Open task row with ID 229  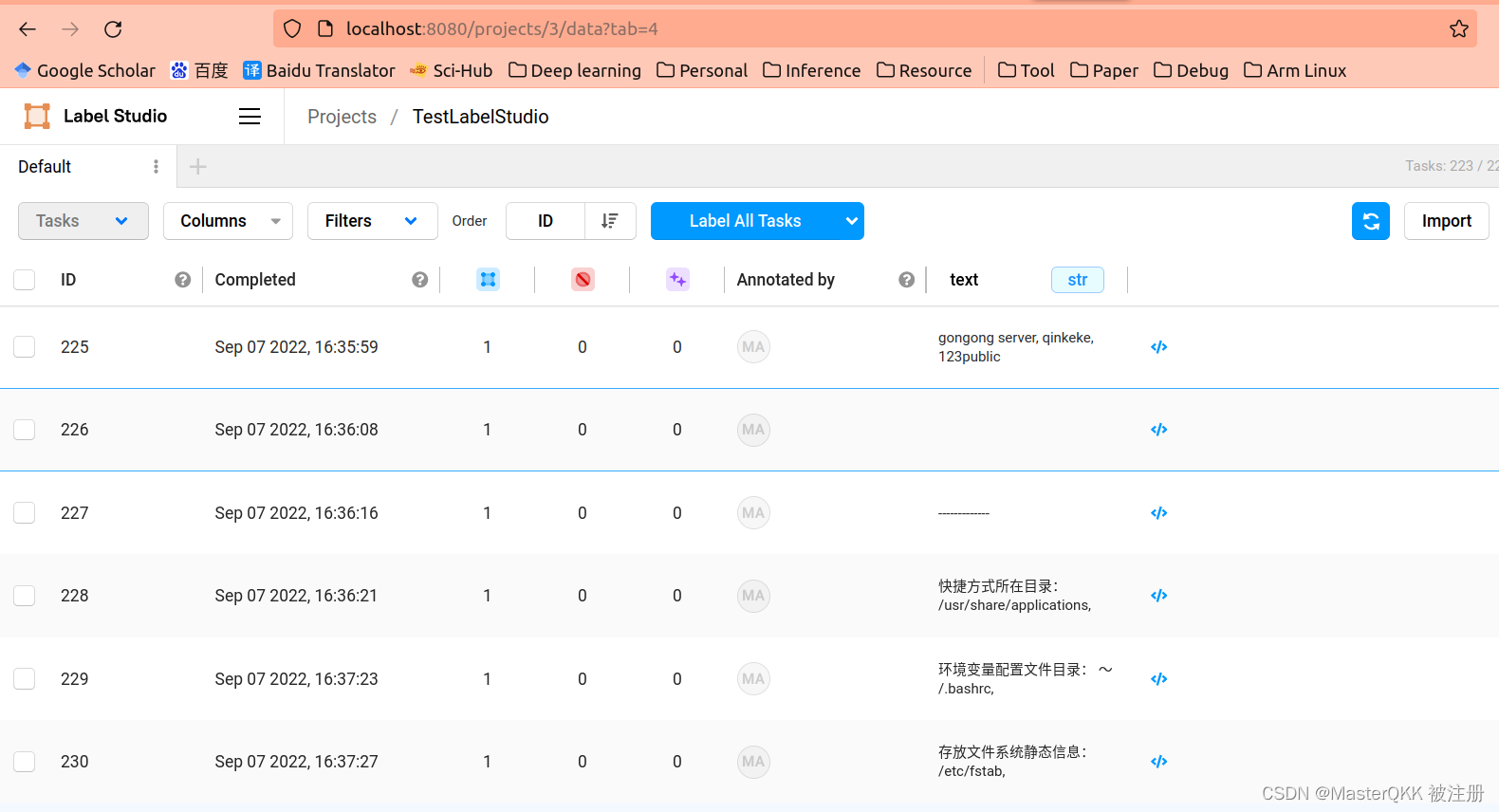coord(749,679)
